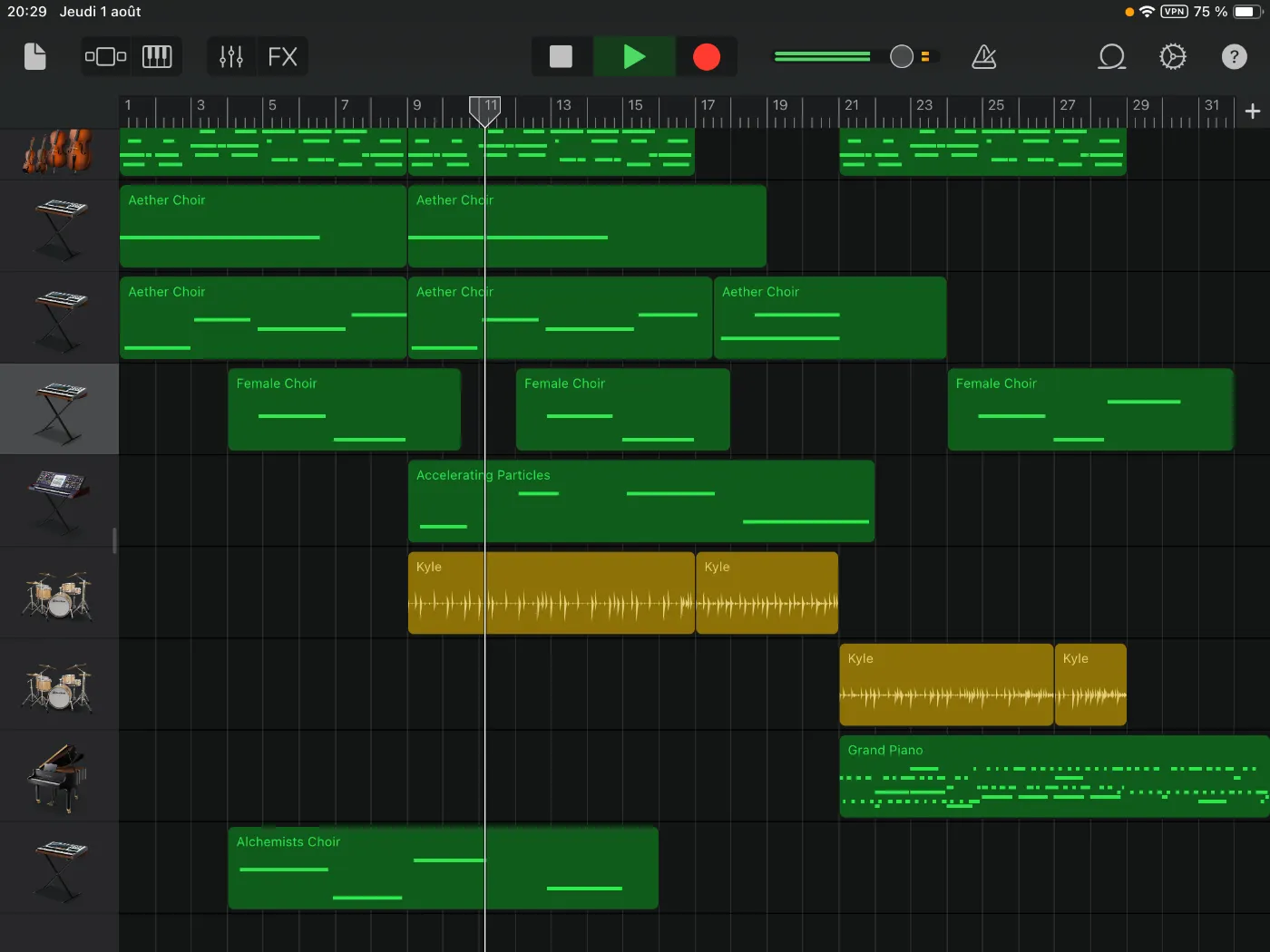Select the strings instrument track header
The height and width of the screenshot is (952, 1270).
click(x=59, y=151)
